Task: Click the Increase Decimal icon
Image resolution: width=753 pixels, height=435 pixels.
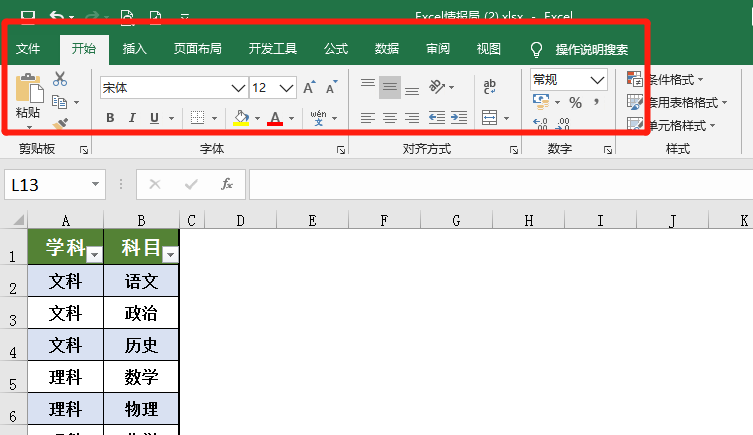Action: tap(541, 124)
